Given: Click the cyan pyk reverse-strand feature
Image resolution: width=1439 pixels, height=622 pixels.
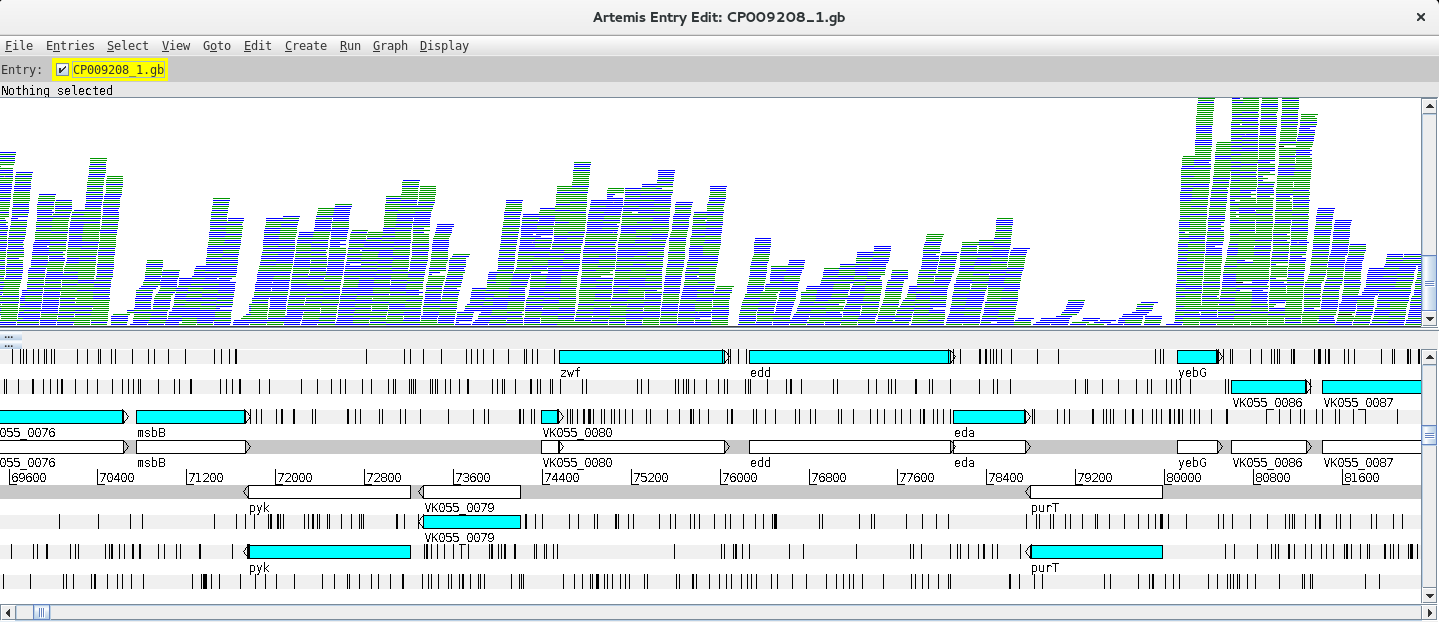Looking at the screenshot, I should (329, 552).
